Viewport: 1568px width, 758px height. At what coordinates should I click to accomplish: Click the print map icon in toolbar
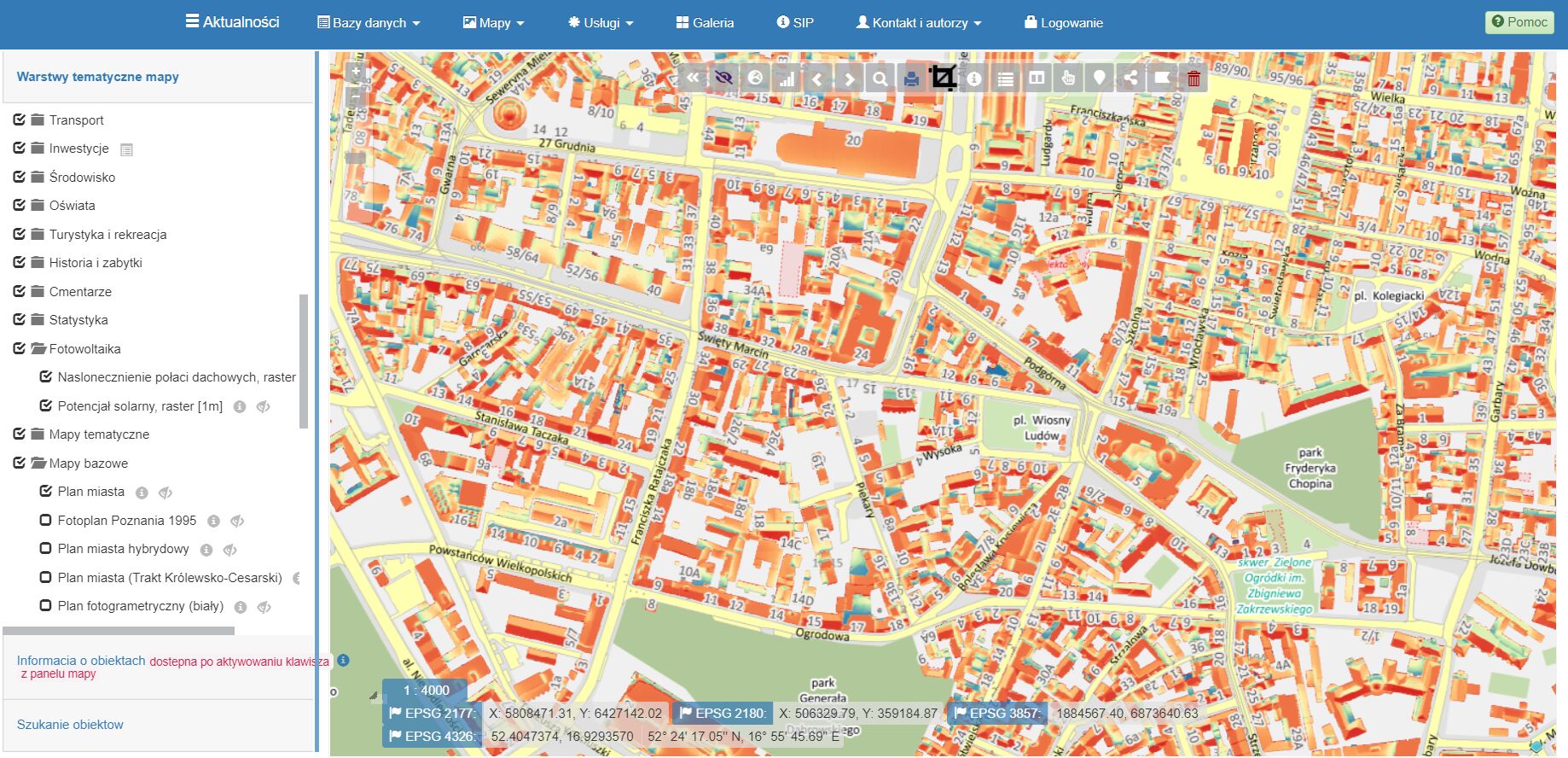point(911,79)
